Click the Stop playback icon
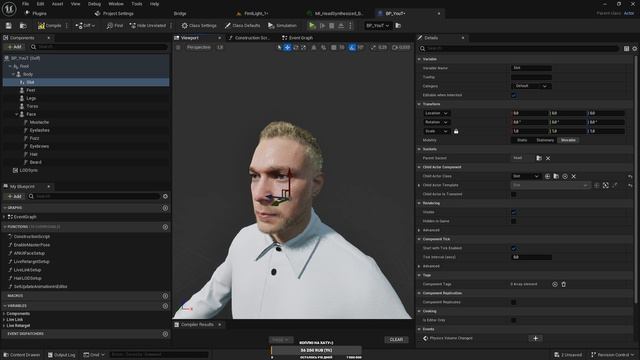 (x=332, y=26)
